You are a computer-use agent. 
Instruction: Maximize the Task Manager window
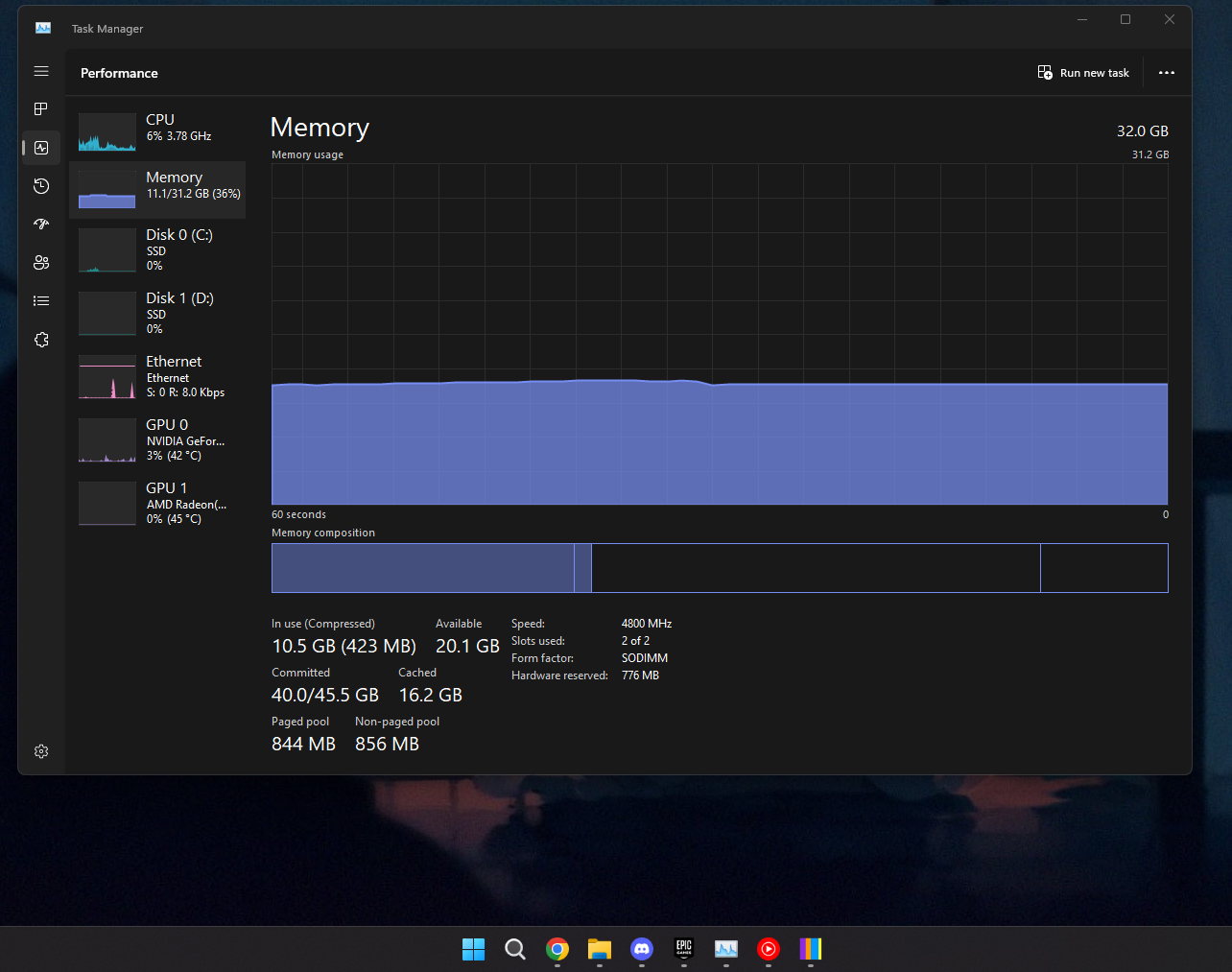pyautogui.click(x=1125, y=19)
